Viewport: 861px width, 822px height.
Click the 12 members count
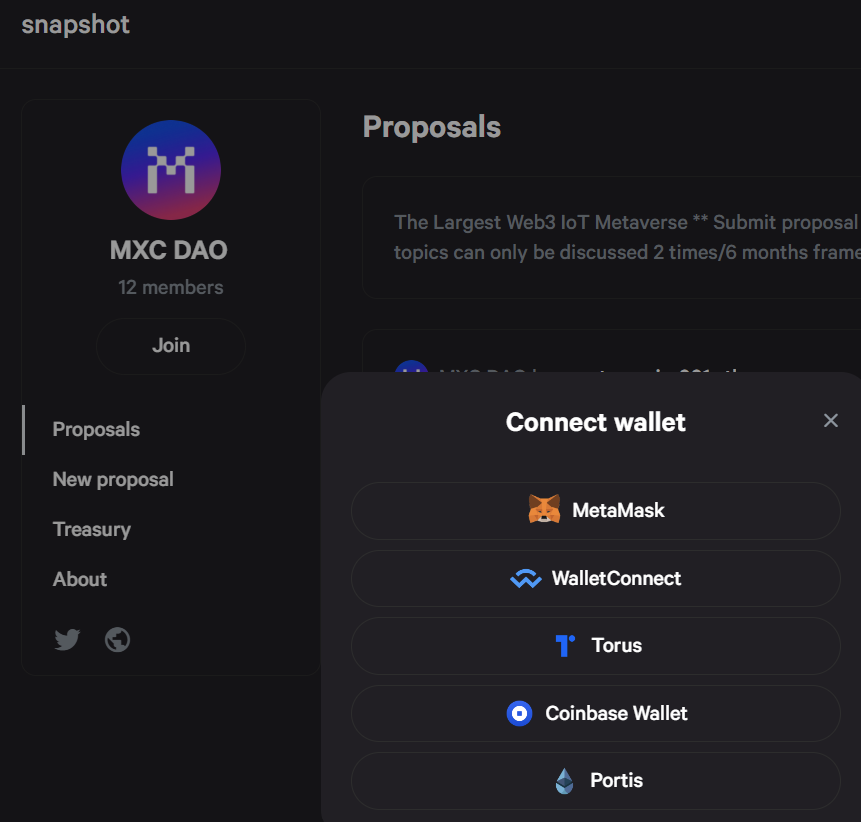point(171,287)
